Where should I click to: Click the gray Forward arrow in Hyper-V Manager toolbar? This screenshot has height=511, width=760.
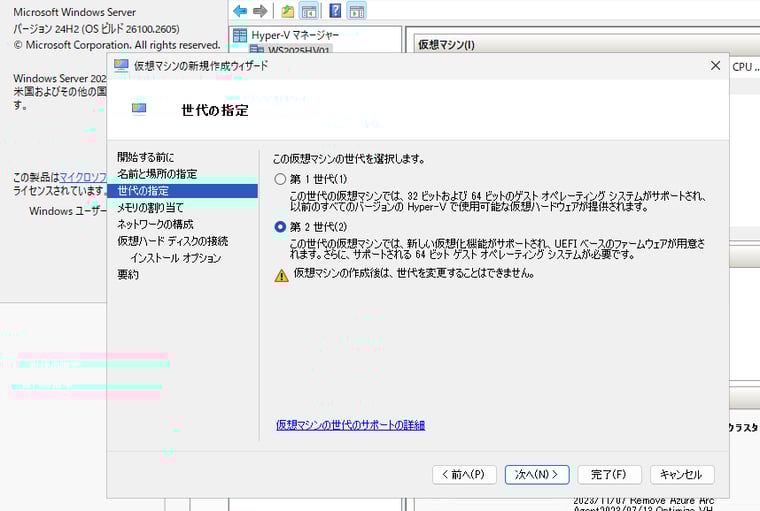click(260, 11)
